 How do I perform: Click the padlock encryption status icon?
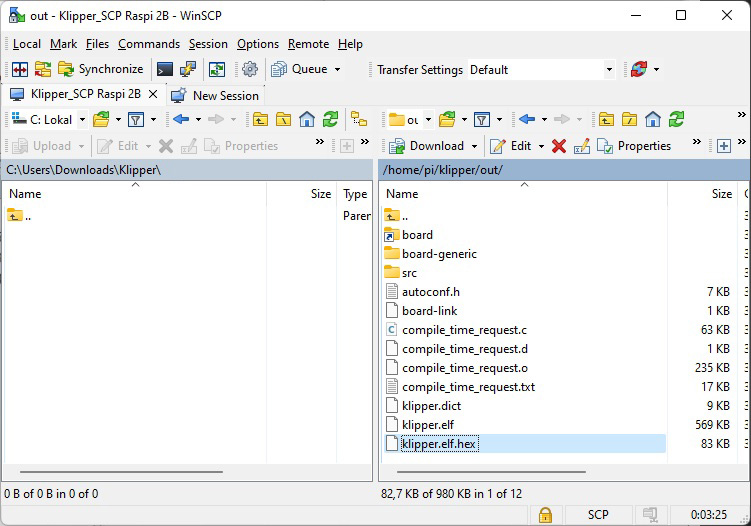pyautogui.click(x=545, y=515)
